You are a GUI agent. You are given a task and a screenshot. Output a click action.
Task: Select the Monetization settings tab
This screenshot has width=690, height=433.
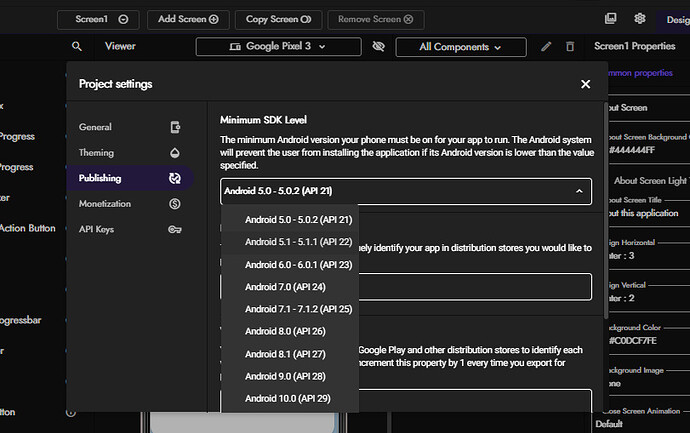tap(130, 204)
